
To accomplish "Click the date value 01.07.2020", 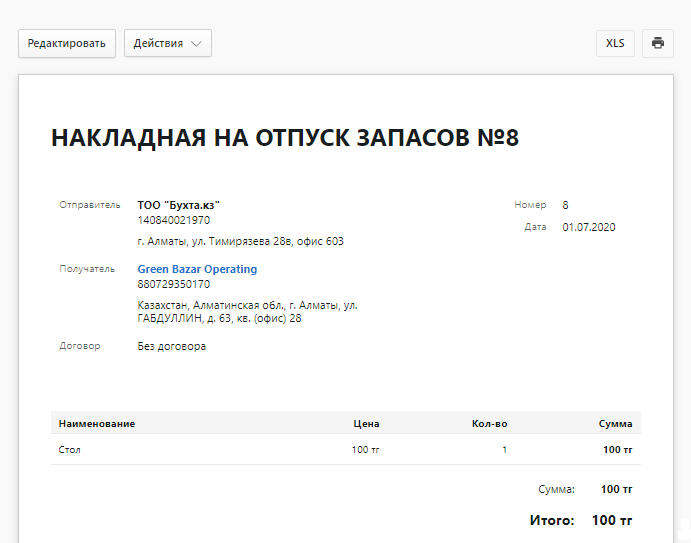I will click(589, 227).
